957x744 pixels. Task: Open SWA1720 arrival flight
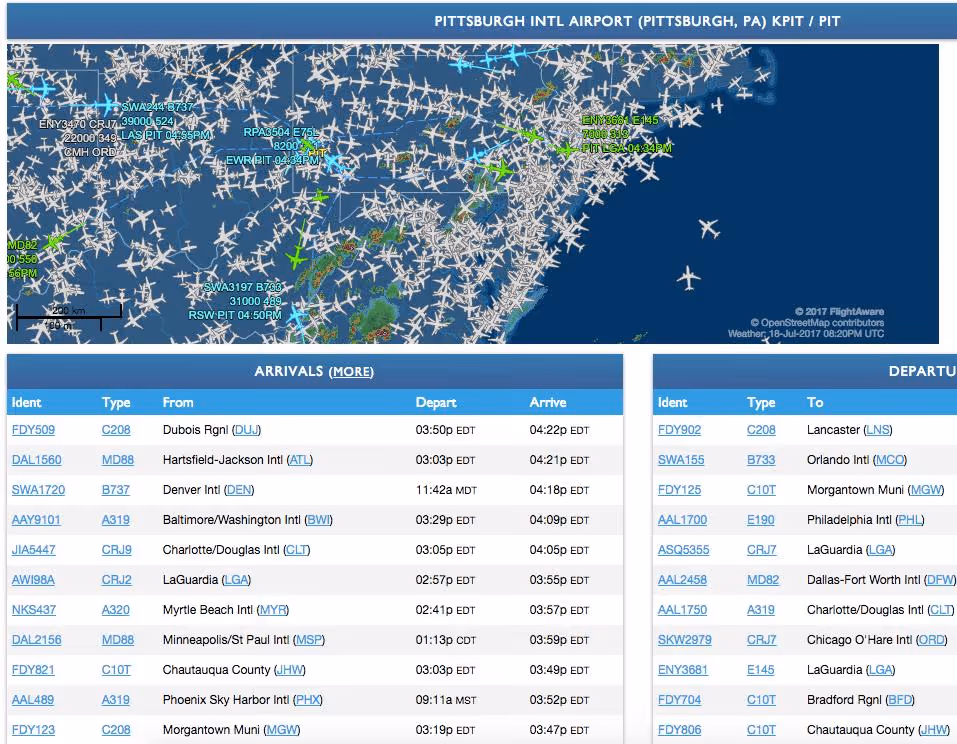pos(38,489)
